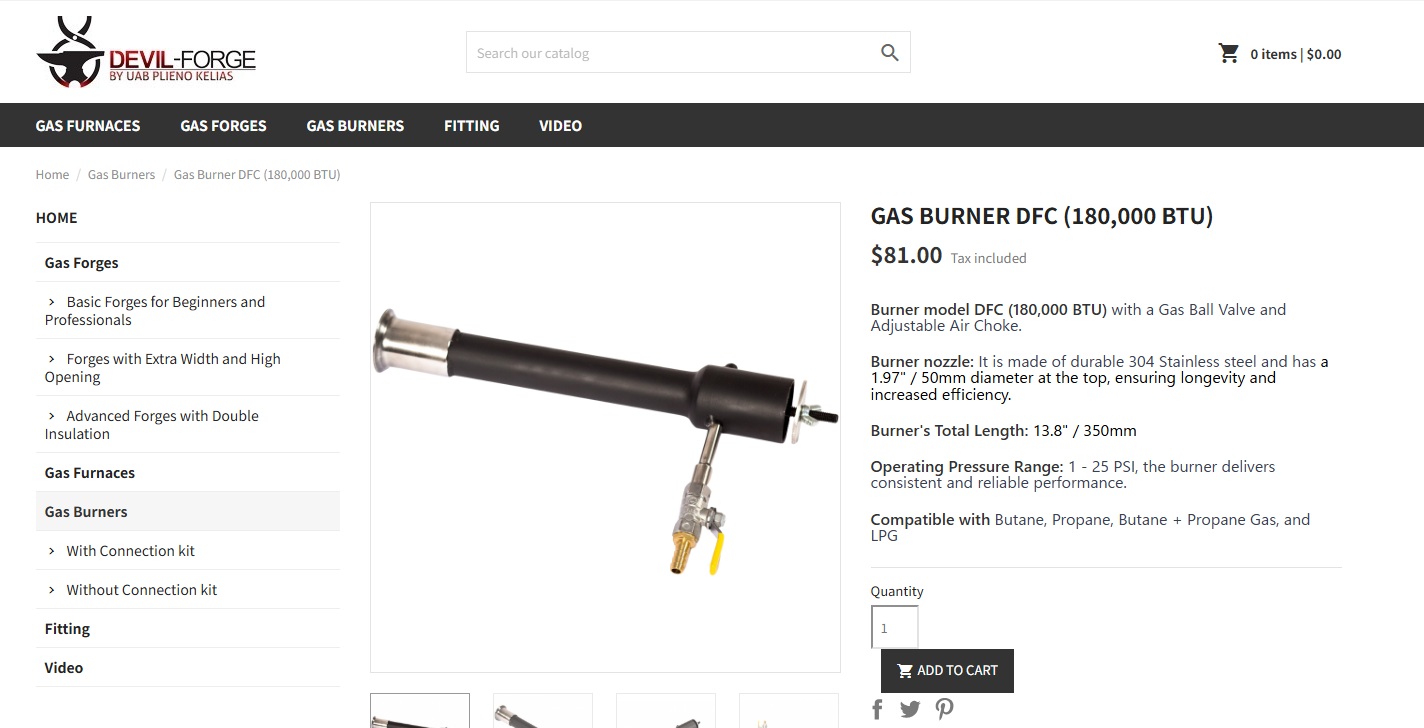This screenshot has width=1424, height=728.
Task: Click the Devil-Forge logo
Action: point(146,52)
